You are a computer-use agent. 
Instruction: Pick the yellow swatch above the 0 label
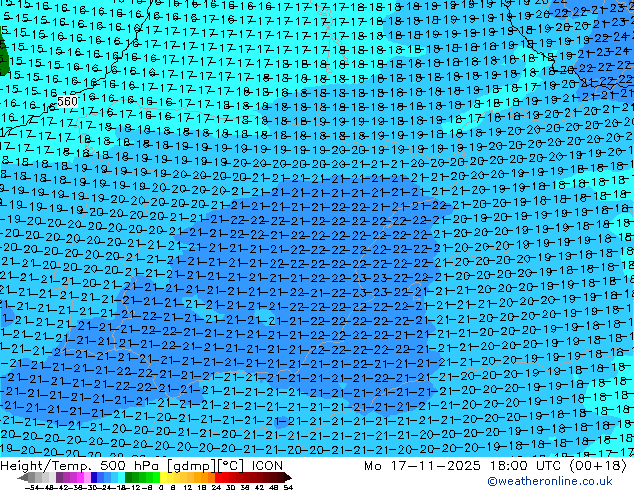[x=163, y=478]
